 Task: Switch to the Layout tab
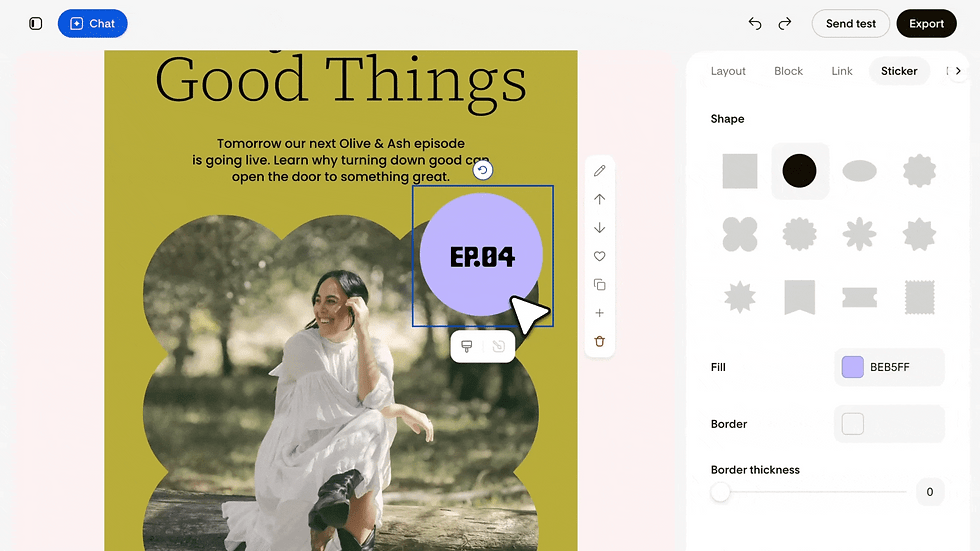click(728, 71)
